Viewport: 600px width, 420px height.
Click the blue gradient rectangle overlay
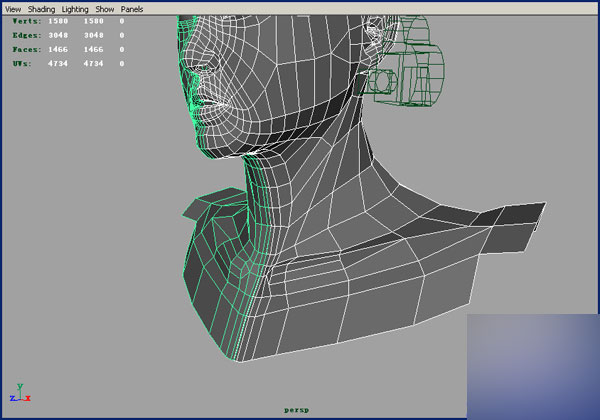(532, 366)
